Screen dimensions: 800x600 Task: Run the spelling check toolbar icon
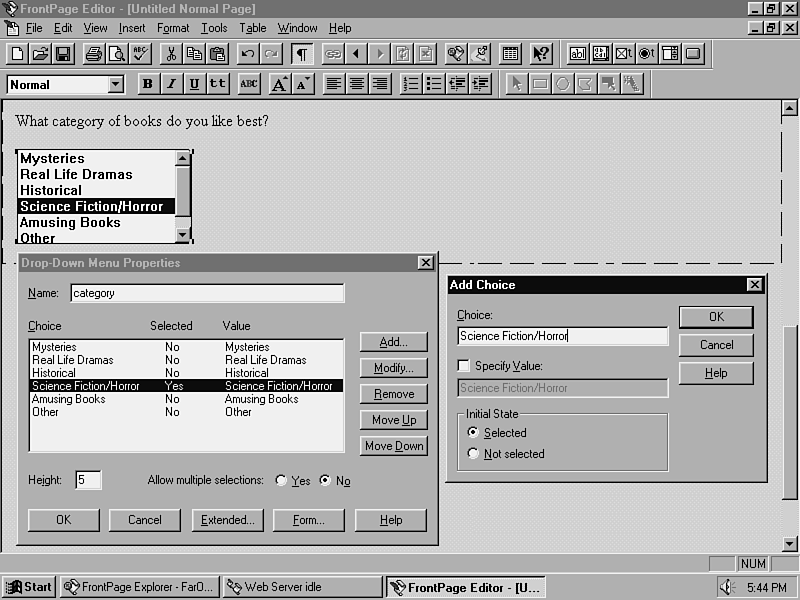pos(140,54)
